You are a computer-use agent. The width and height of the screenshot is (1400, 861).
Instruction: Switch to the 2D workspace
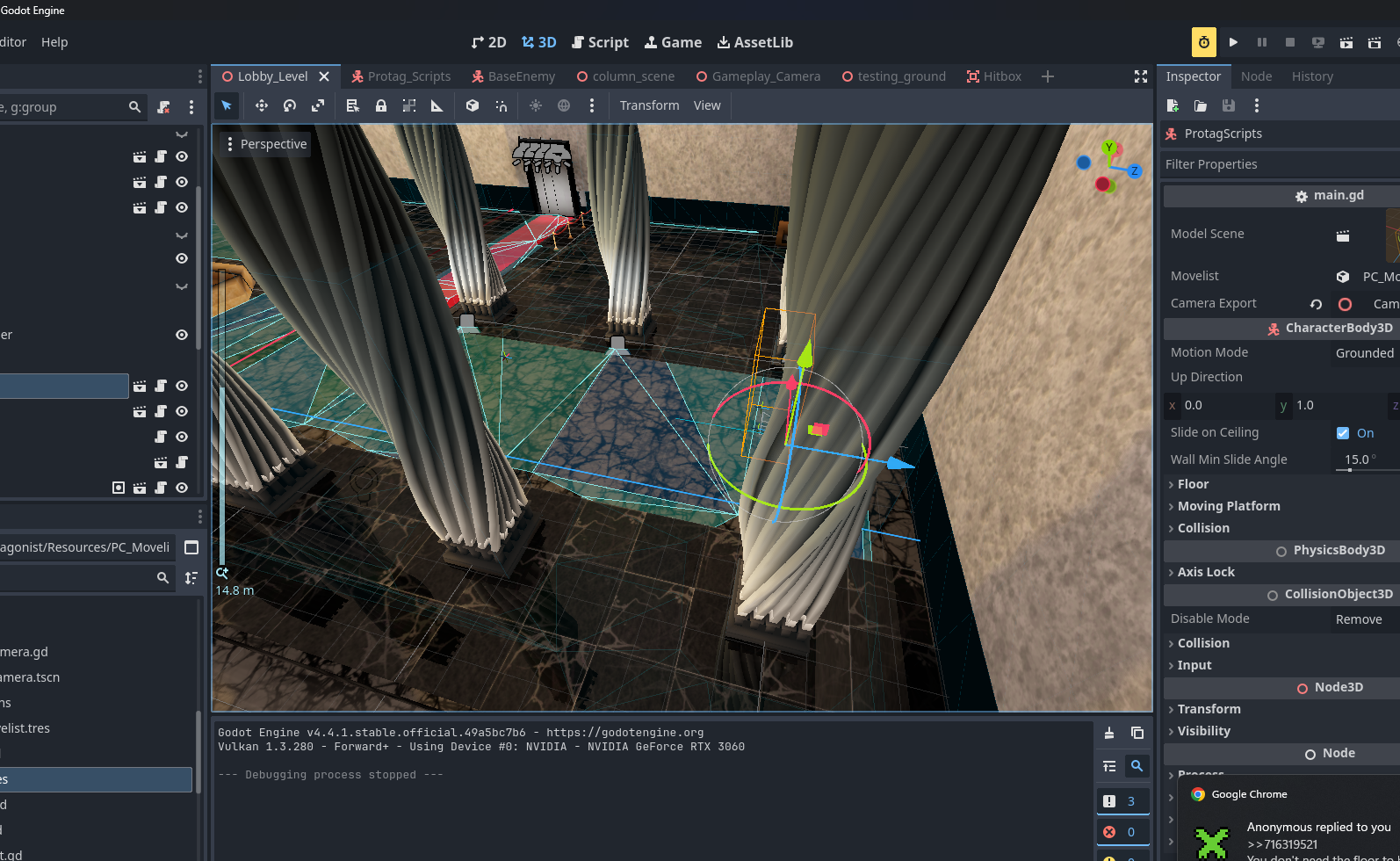coord(488,42)
